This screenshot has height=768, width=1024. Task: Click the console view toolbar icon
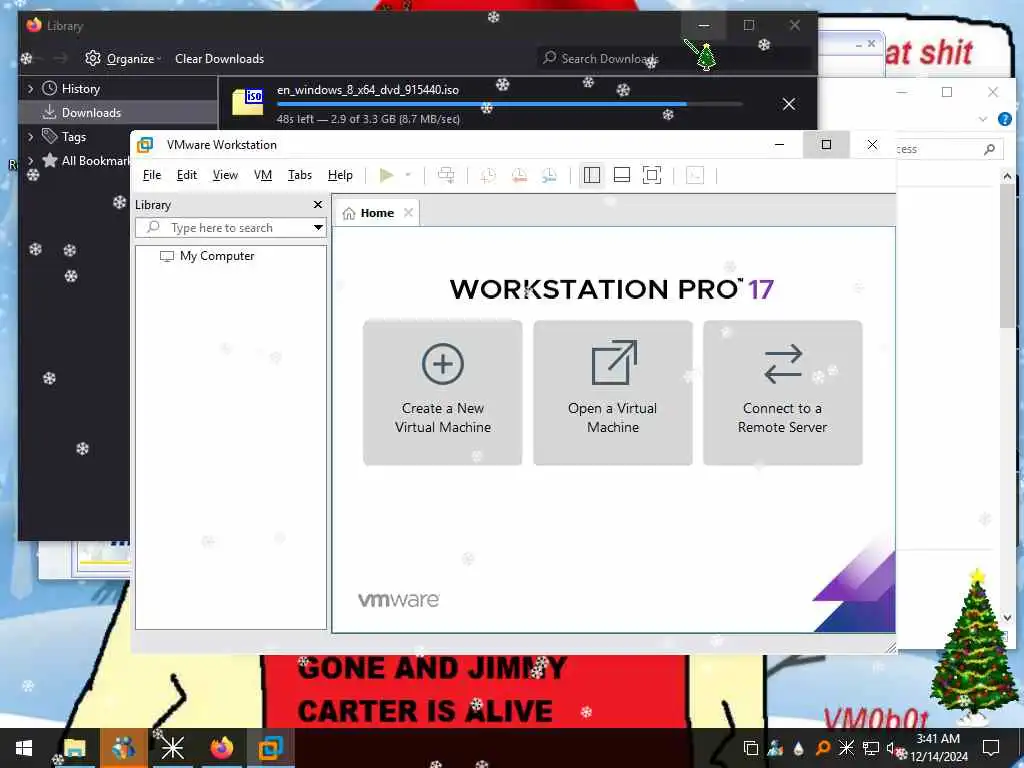point(695,175)
